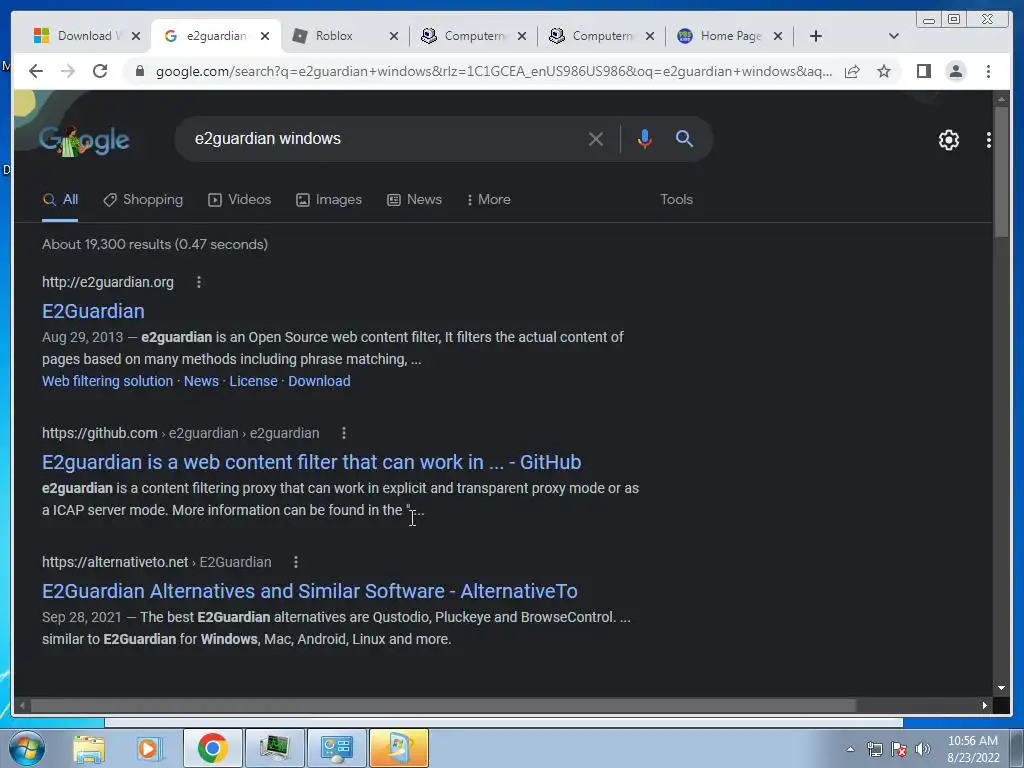This screenshot has width=1024, height=768.
Task: Click the vertical scrollbar thumb
Action: coord(1001,173)
